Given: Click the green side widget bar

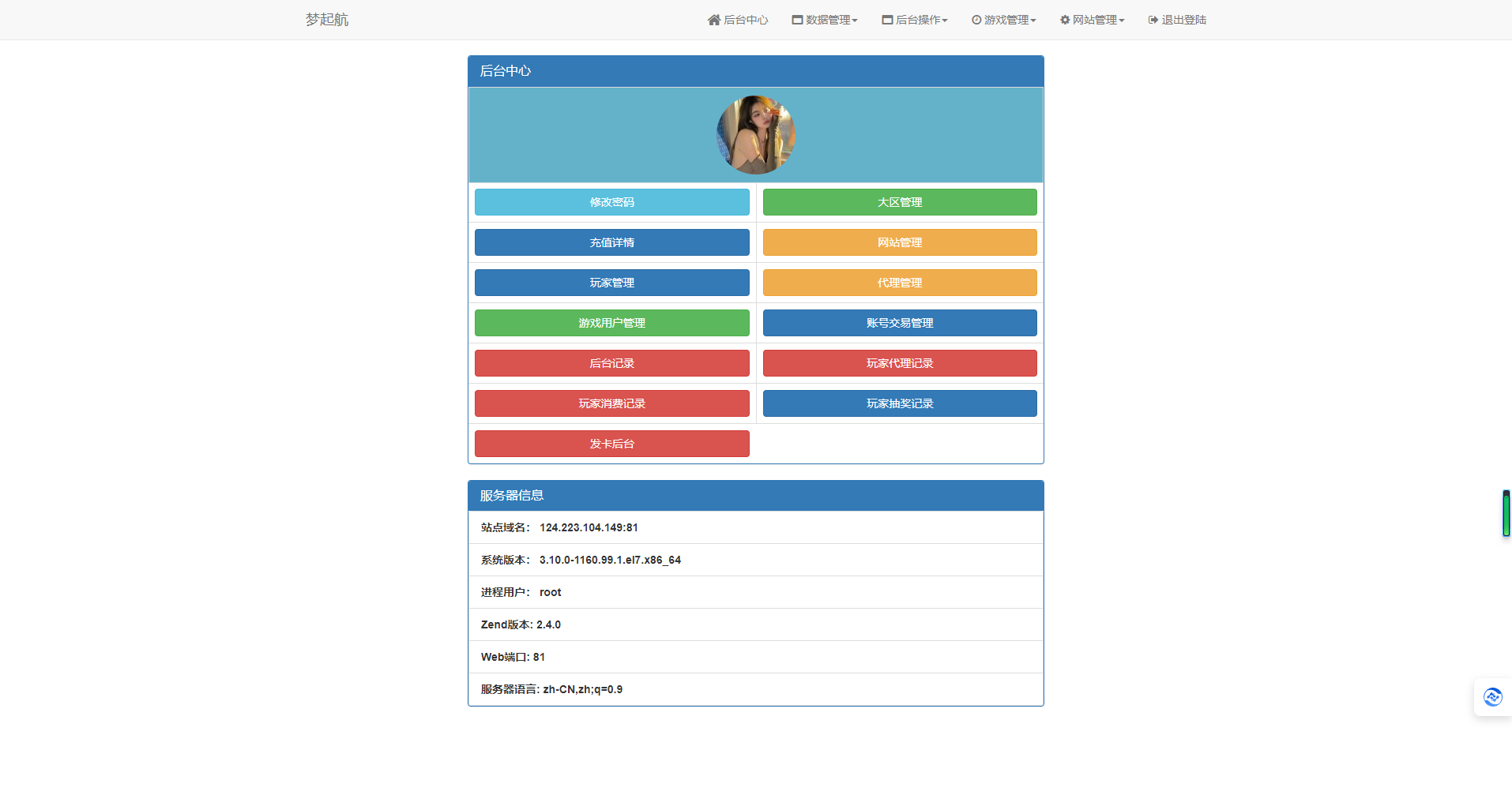Looking at the screenshot, I should (1506, 513).
